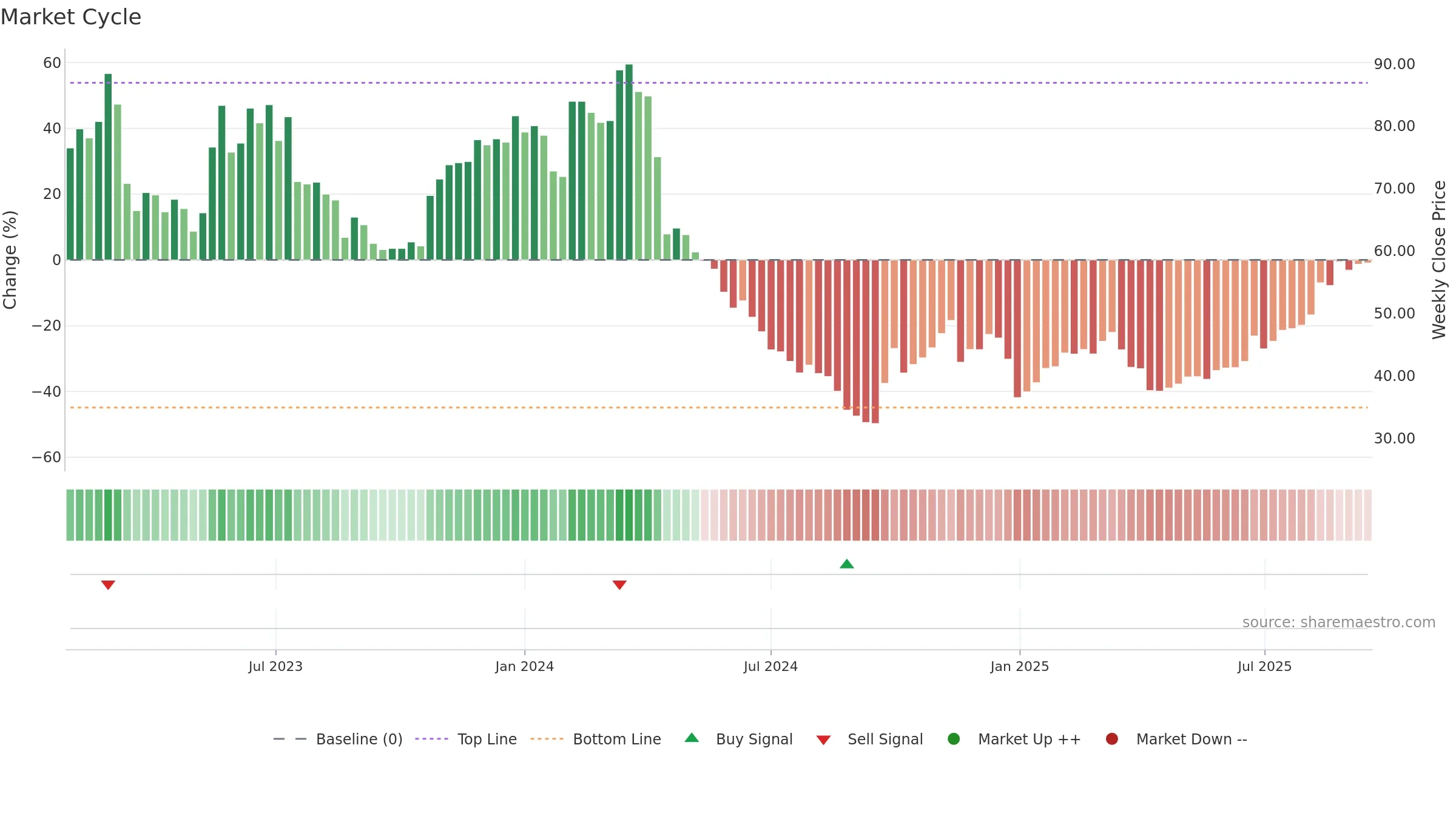
Task: Click the red Sell Signal marker after Jan 2024
Action: (x=619, y=585)
